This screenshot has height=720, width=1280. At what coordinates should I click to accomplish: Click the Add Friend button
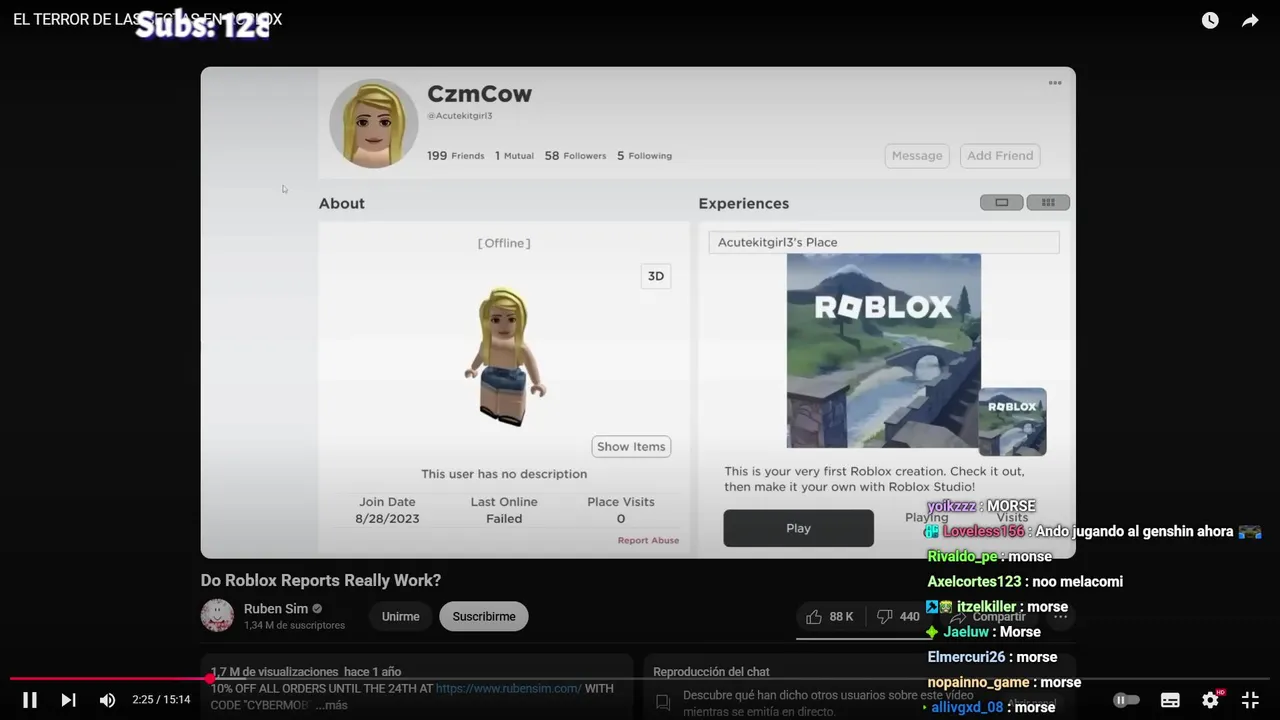[x=1000, y=155]
